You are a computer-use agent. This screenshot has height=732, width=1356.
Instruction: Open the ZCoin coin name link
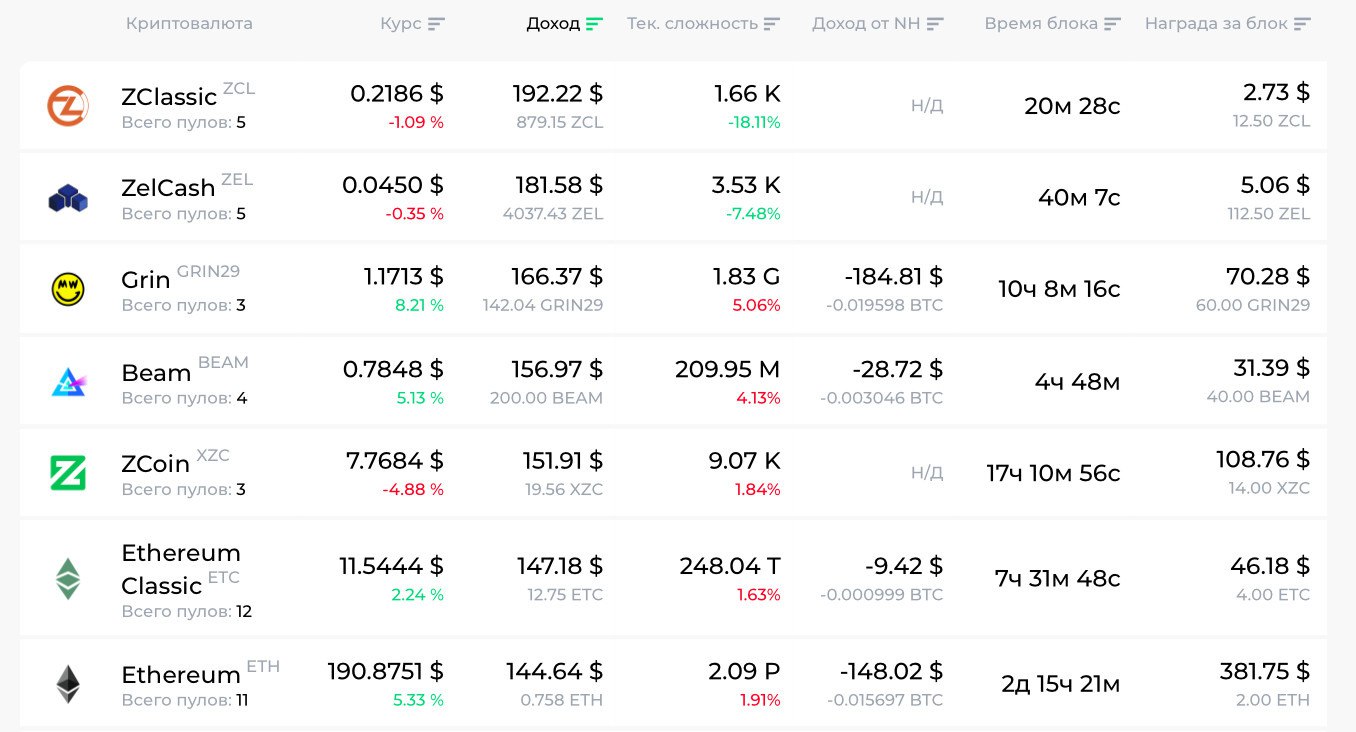pos(155,464)
